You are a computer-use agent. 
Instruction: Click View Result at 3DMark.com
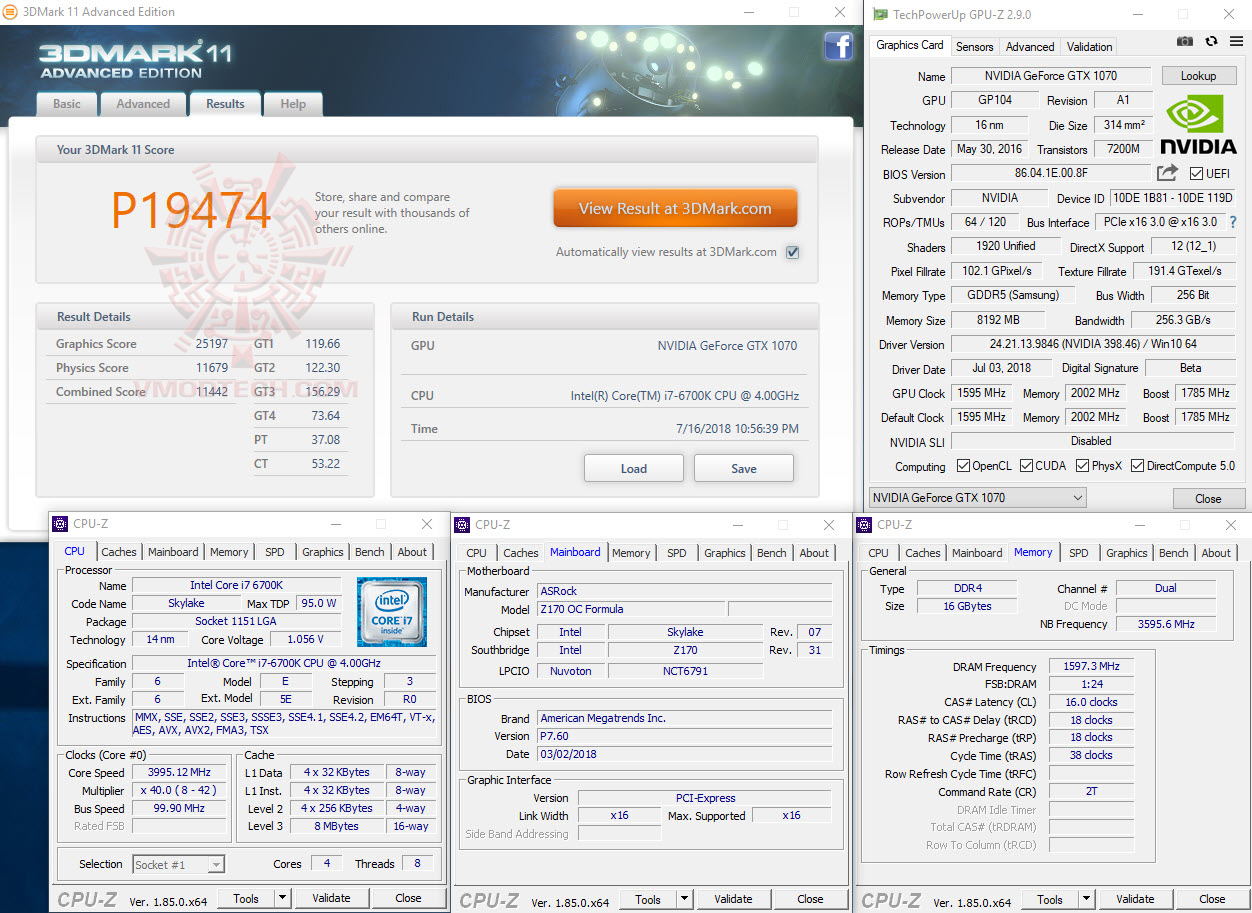point(675,209)
